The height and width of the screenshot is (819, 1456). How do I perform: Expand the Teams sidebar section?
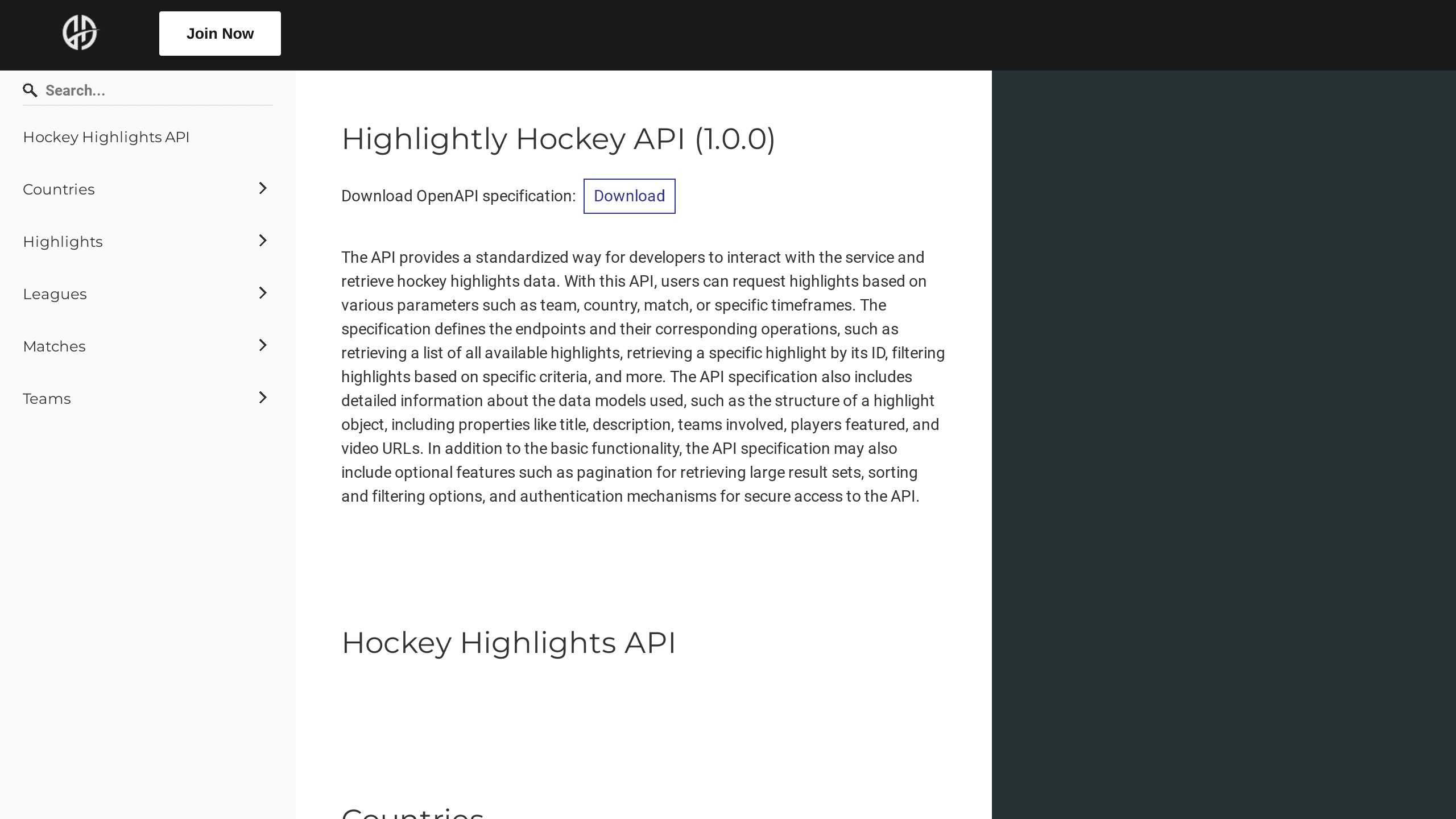click(263, 397)
